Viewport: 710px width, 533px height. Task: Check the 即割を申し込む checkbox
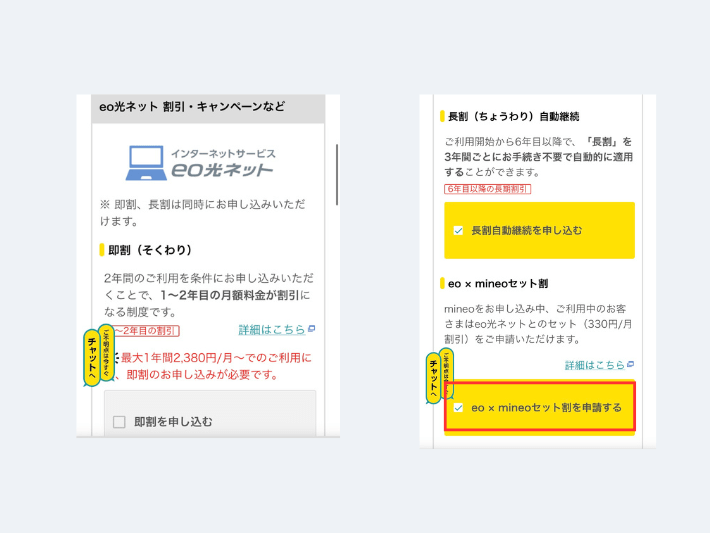(x=119, y=422)
